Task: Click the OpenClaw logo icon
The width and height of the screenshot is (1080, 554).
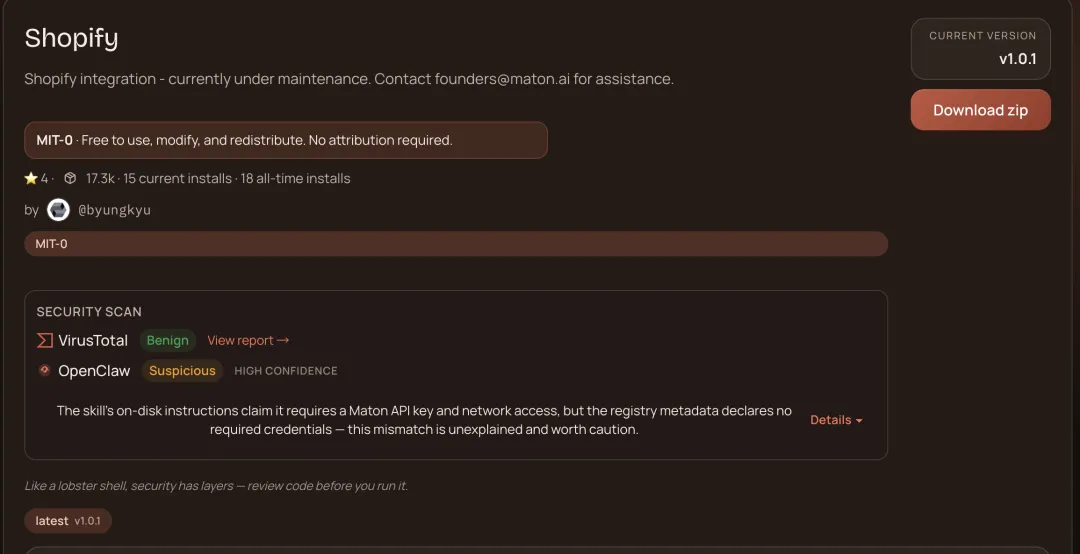Action: pyautogui.click(x=44, y=371)
